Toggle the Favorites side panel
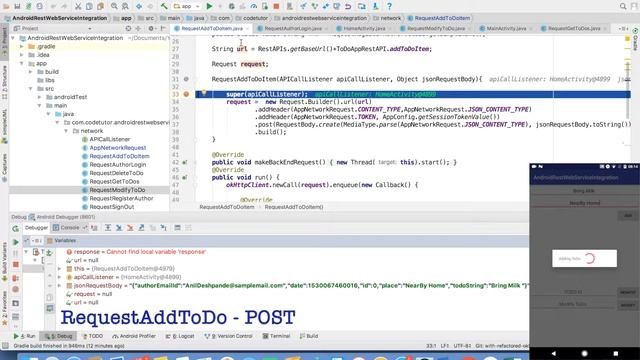Image resolution: width=640 pixels, height=360 pixels. coord(4,307)
